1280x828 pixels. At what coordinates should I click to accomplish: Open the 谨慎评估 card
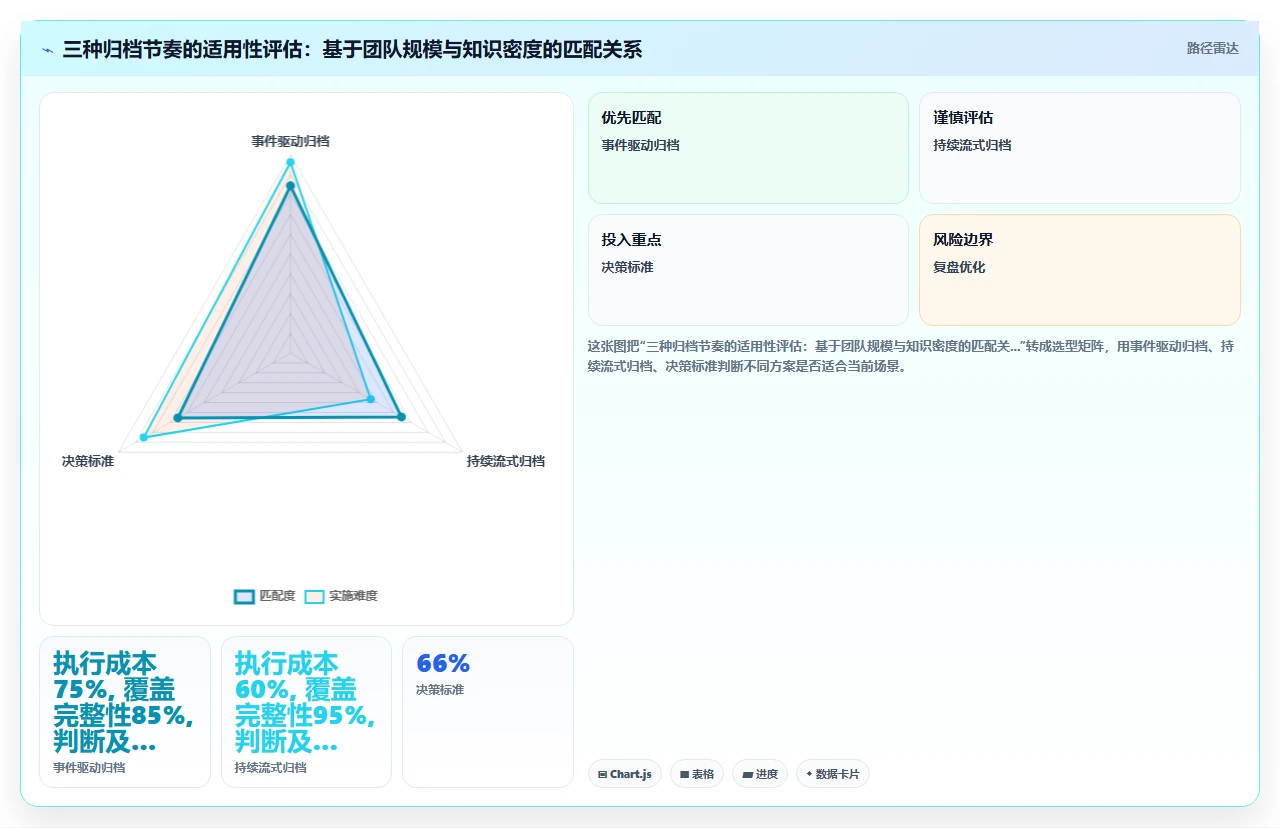[x=1080, y=148]
